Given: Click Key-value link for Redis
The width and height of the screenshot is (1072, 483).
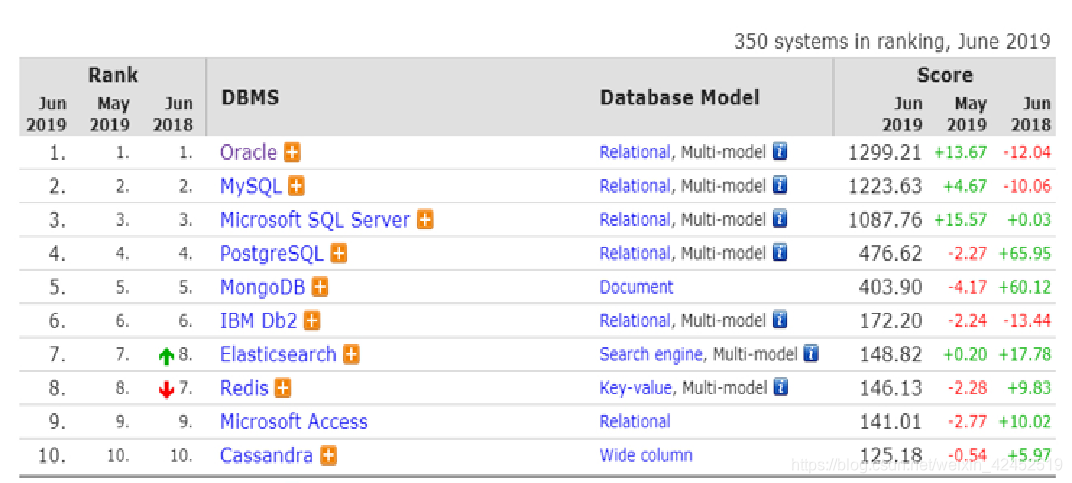Looking at the screenshot, I should [636, 389].
